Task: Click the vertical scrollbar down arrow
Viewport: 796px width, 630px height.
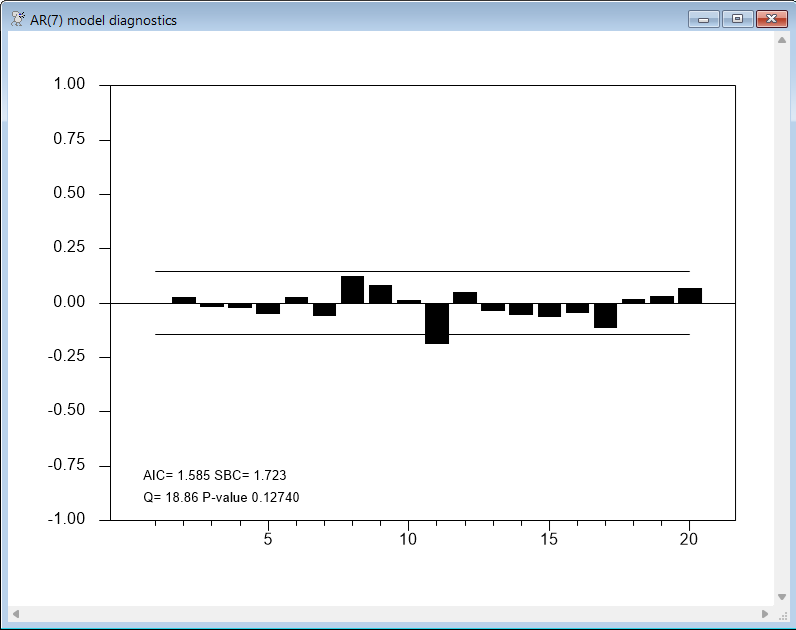Action: tap(781, 596)
